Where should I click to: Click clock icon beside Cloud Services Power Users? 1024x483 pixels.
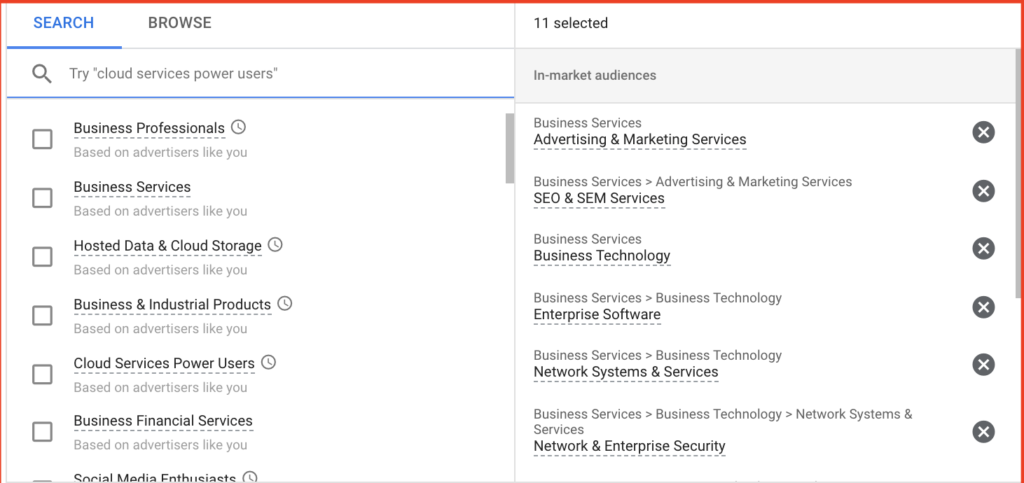(x=268, y=362)
